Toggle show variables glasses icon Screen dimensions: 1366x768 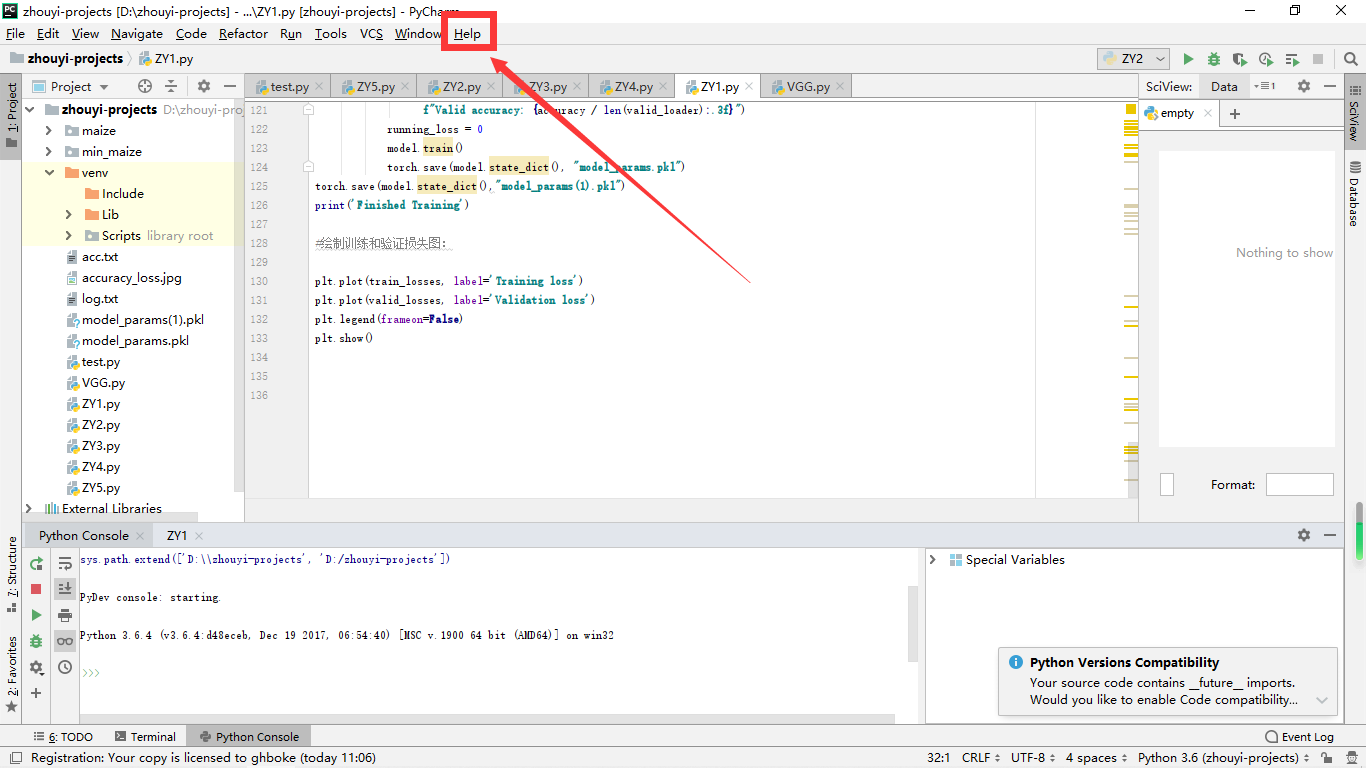point(65,641)
